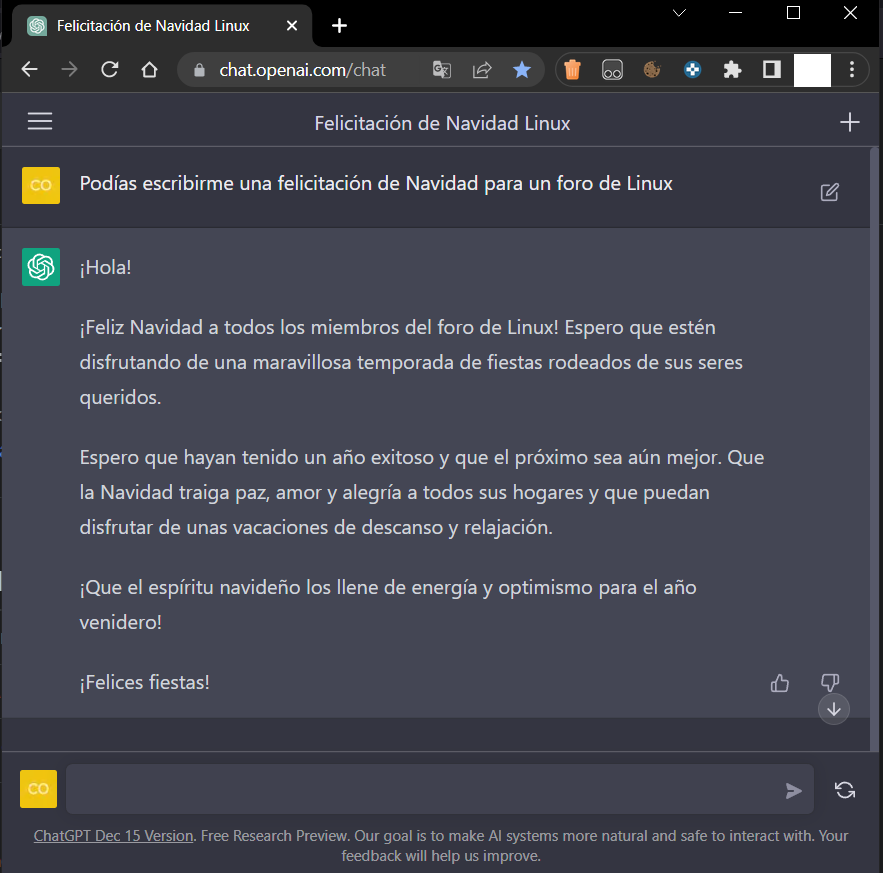The height and width of the screenshot is (873, 883).
Task: Toggle the bookmark star for this page
Action: click(522, 70)
